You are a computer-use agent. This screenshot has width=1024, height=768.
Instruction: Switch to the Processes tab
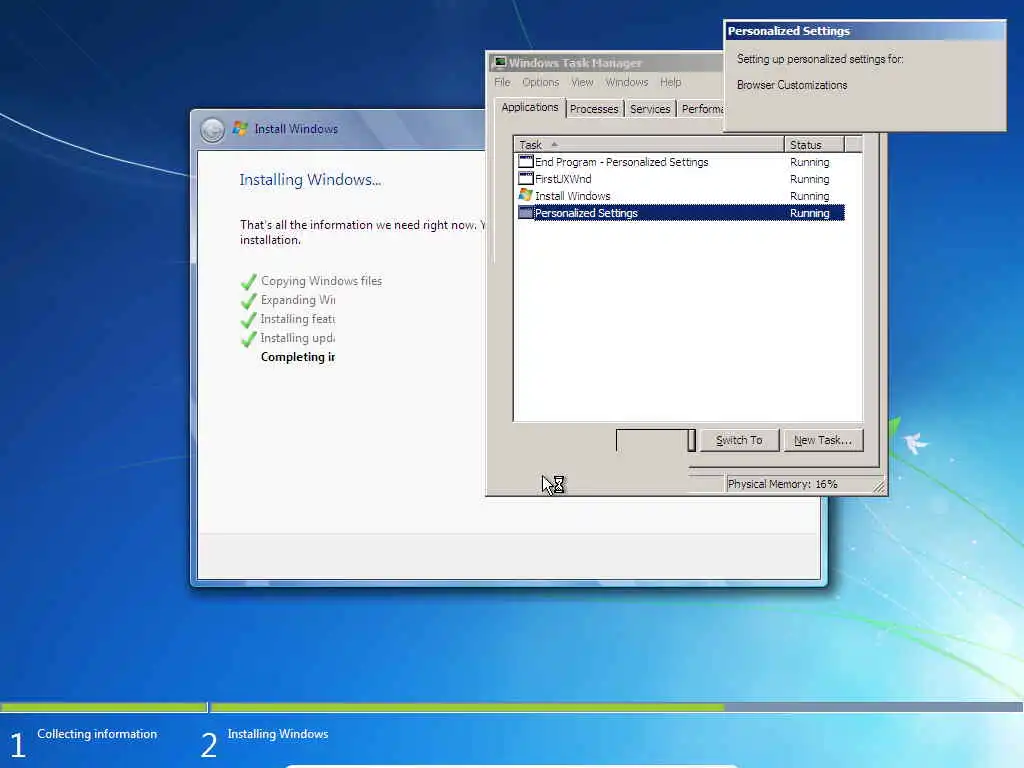click(594, 109)
